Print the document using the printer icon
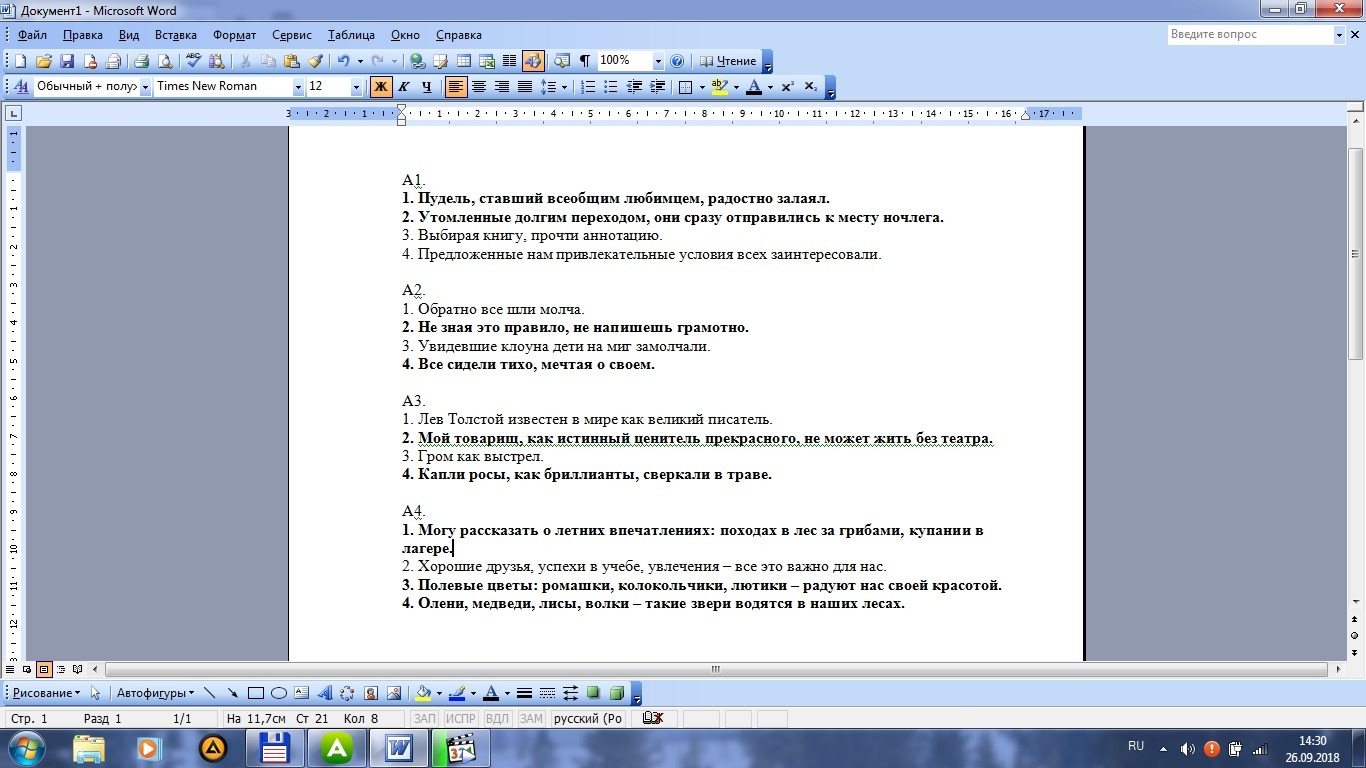 tap(141, 61)
